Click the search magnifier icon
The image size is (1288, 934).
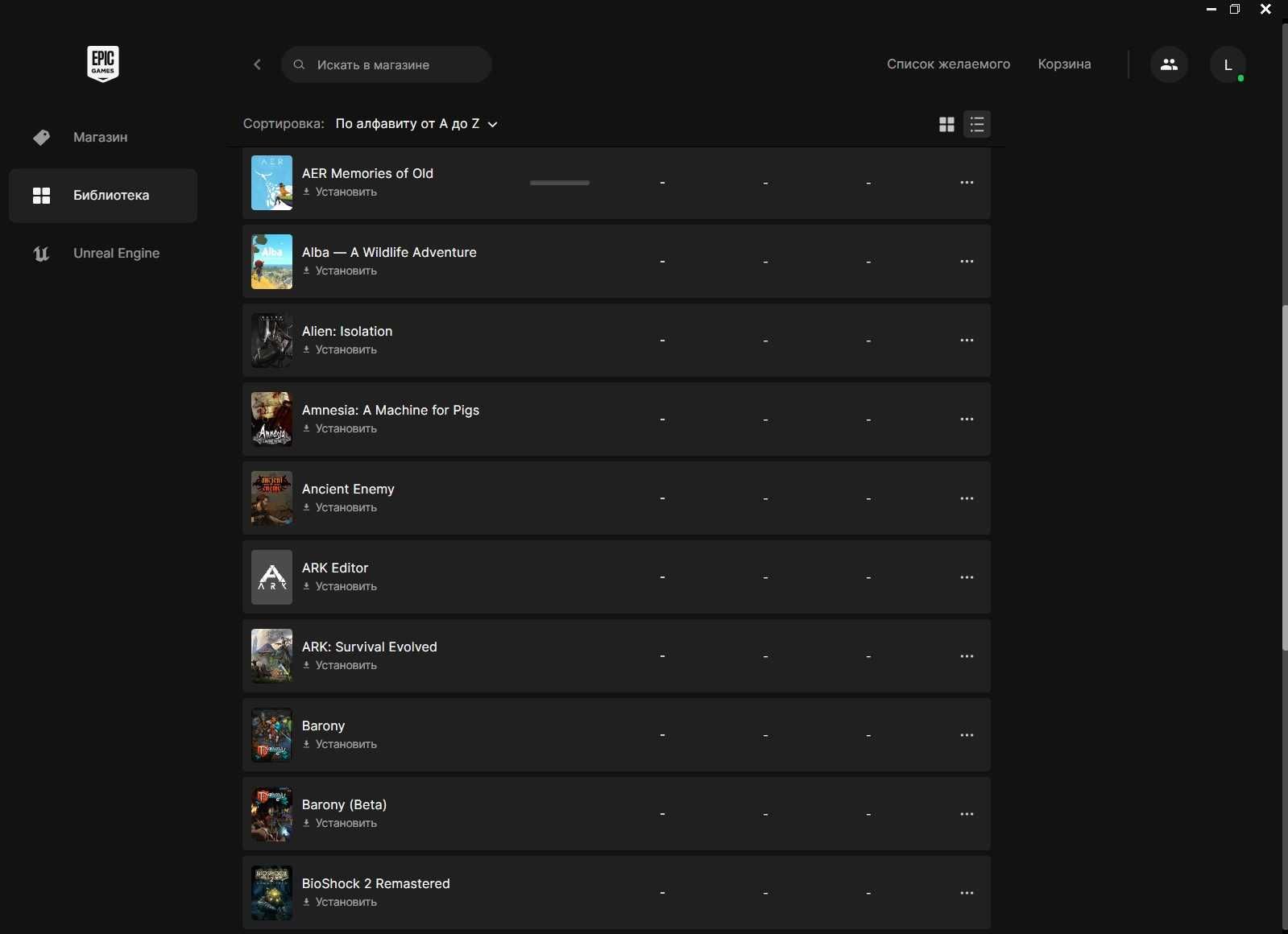(299, 64)
